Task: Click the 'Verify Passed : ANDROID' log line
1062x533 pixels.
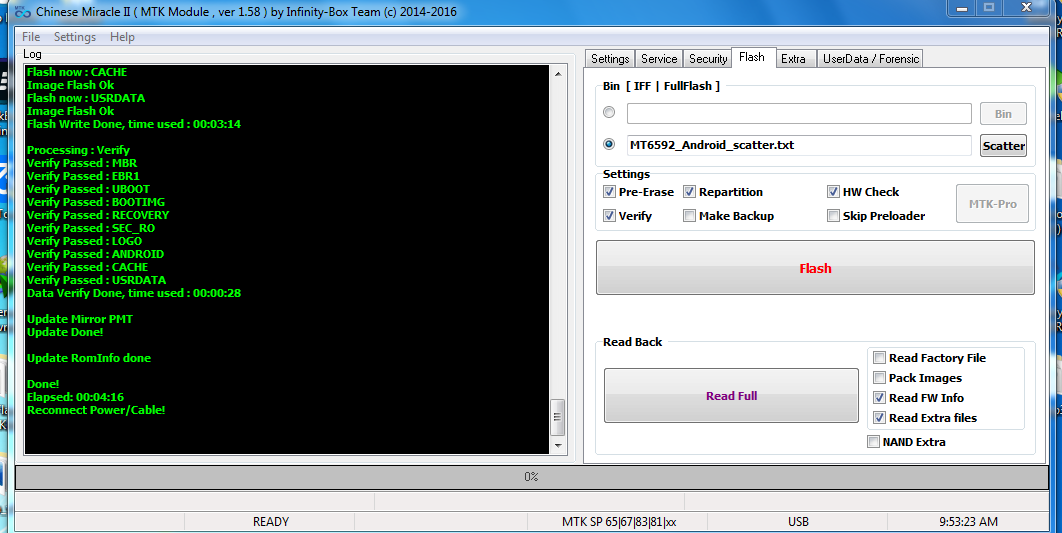Action: point(95,254)
